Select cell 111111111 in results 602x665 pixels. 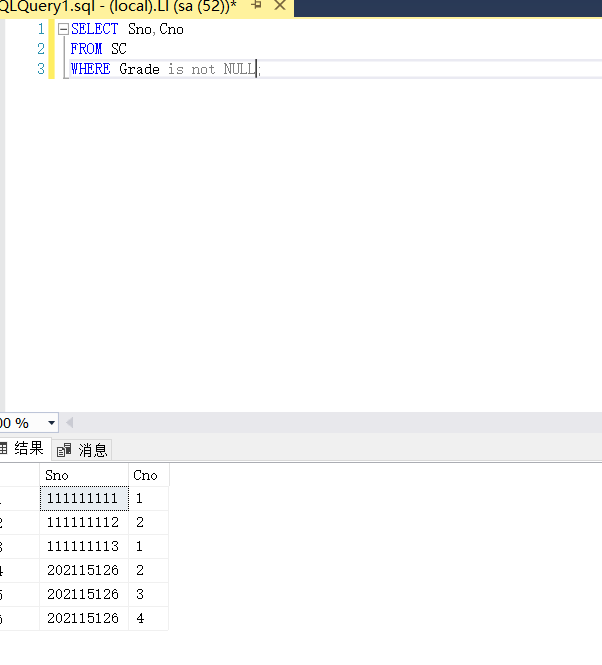[84, 499]
